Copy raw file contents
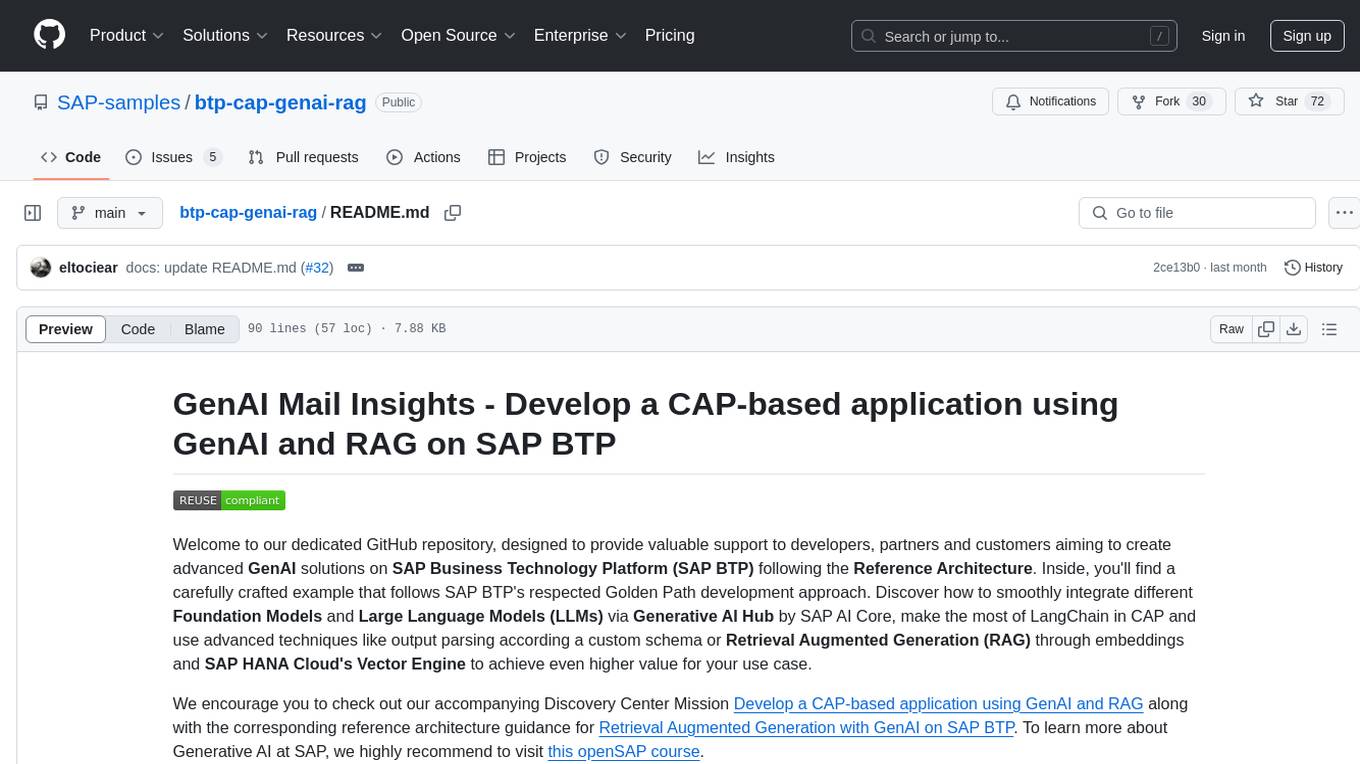Screen dimensions: 1360x764 point(1266,329)
